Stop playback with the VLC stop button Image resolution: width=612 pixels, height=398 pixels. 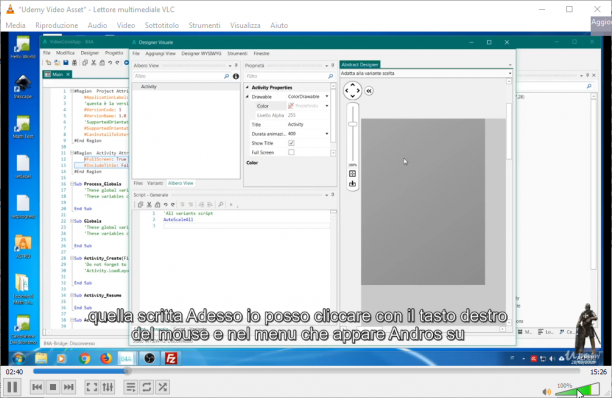click(x=53, y=387)
